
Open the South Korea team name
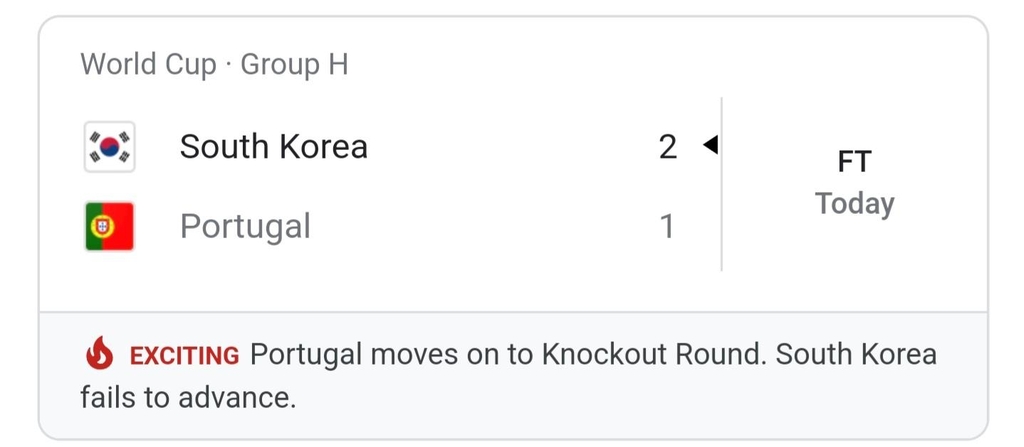(274, 146)
